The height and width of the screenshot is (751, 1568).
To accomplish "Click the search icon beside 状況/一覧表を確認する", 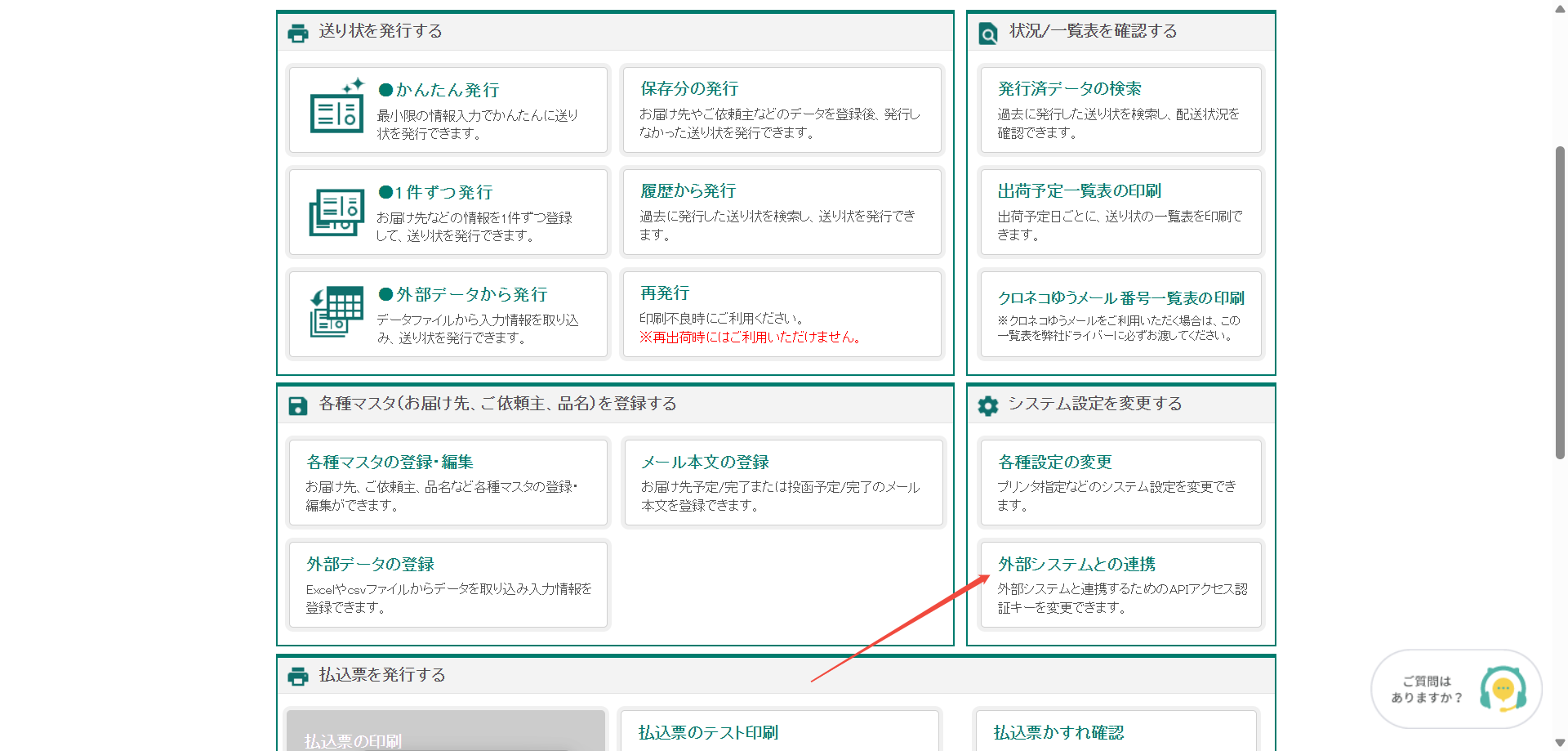I will (x=988, y=33).
